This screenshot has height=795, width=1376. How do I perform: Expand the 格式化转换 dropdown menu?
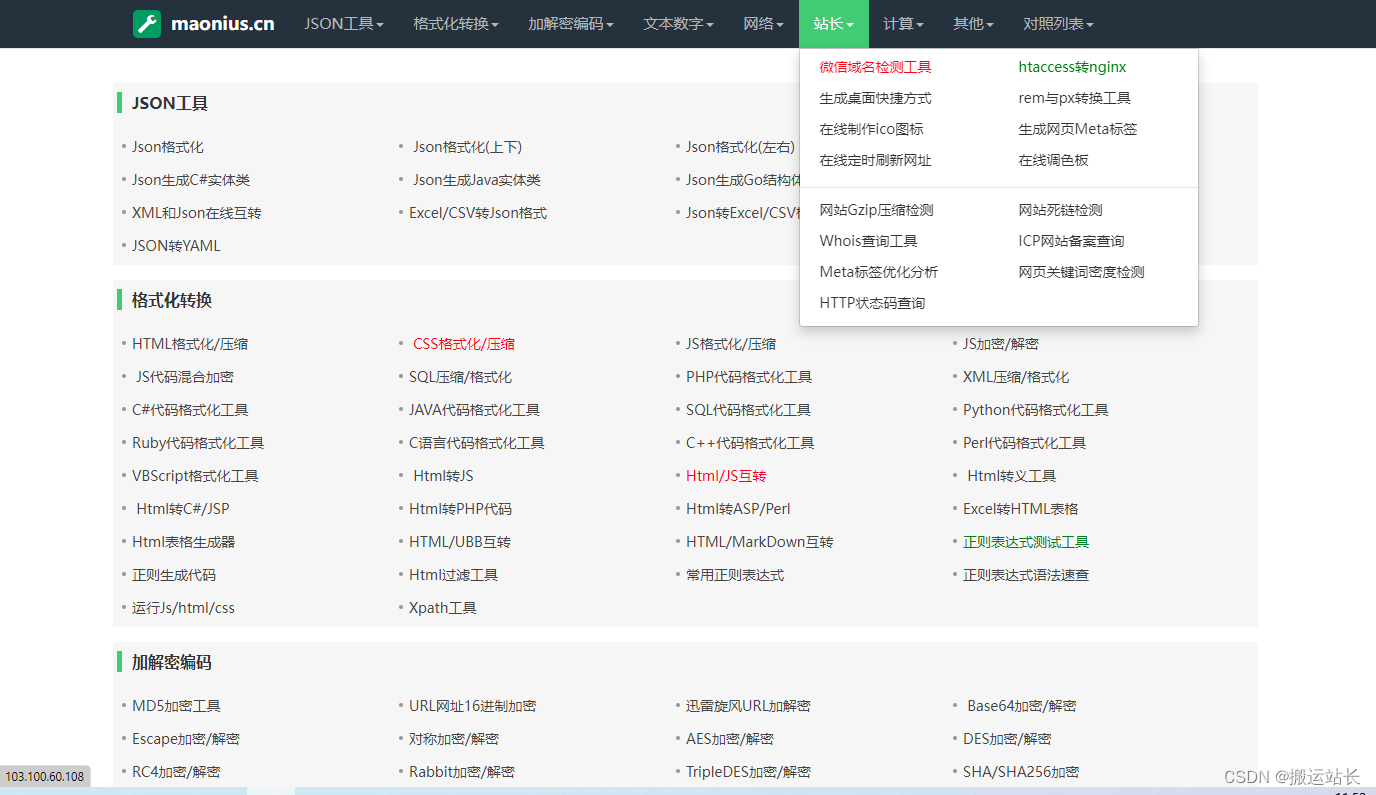click(456, 24)
